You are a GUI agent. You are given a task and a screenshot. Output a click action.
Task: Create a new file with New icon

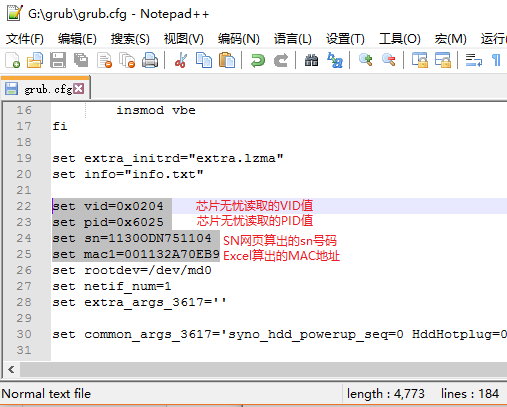click(13, 60)
